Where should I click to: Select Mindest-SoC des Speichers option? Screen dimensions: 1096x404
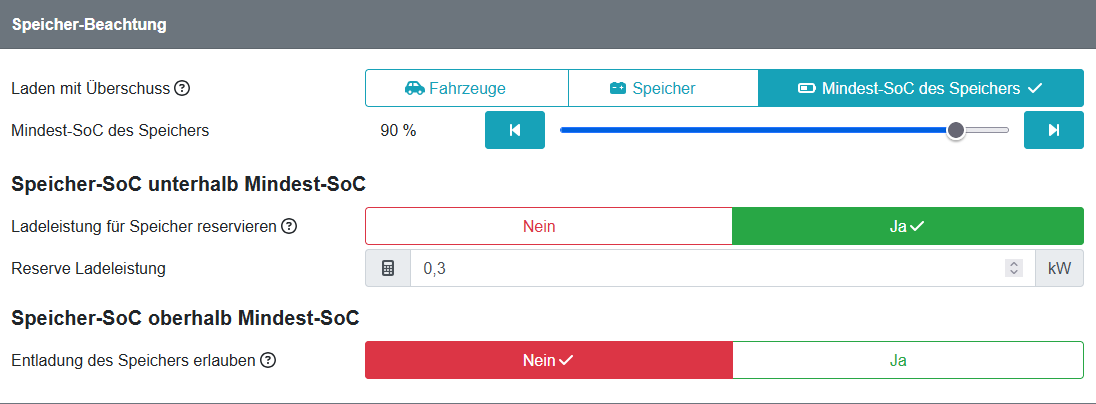921,88
